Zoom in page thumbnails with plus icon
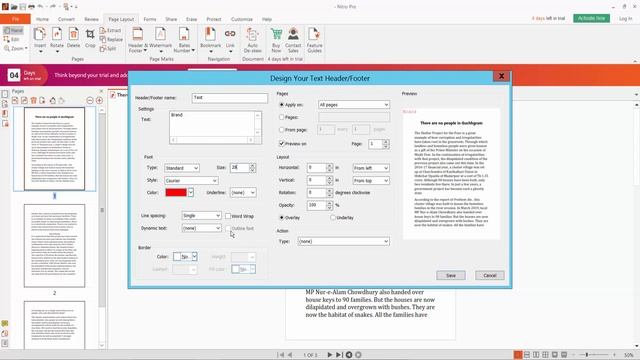640x360 pixels. click(x=99, y=100)
